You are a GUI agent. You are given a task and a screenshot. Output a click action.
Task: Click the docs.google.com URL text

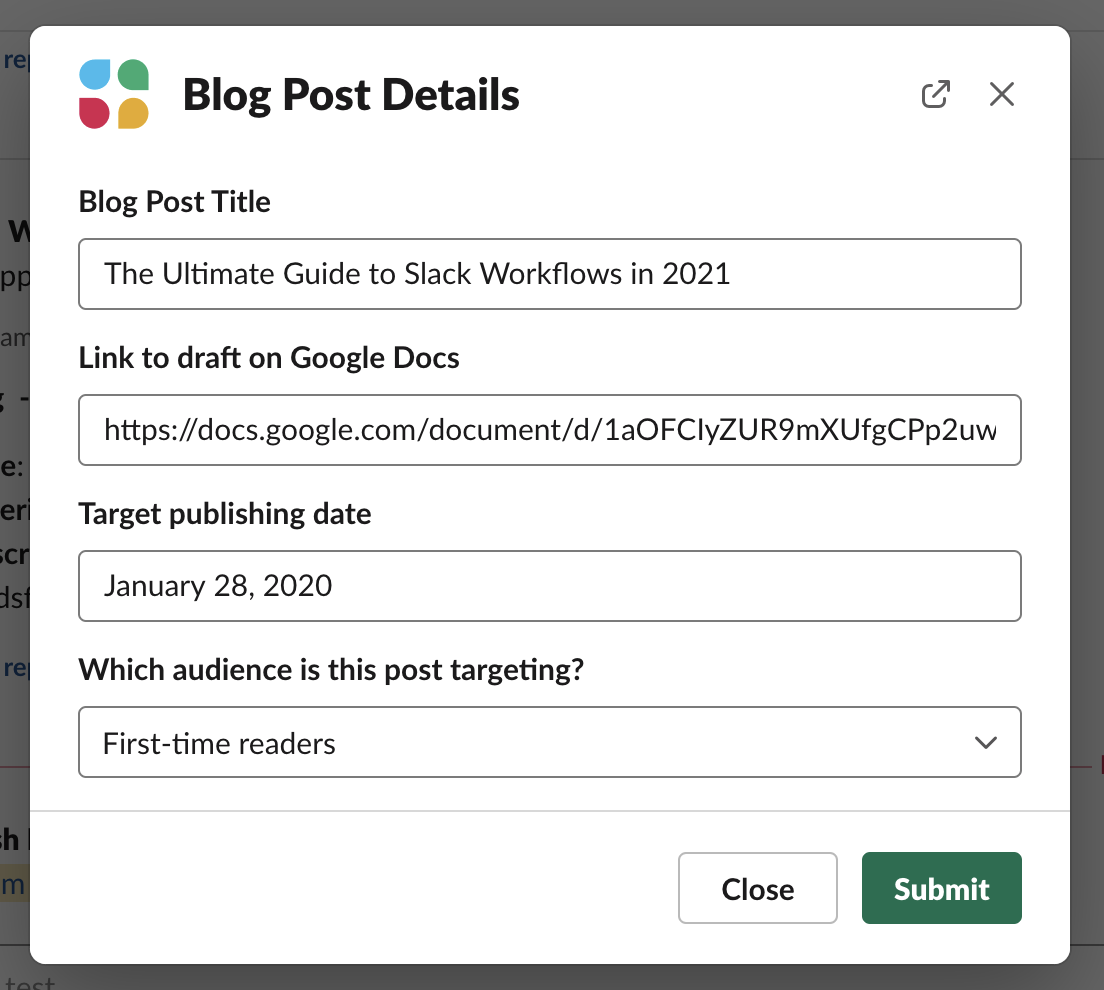coord(550,430)
